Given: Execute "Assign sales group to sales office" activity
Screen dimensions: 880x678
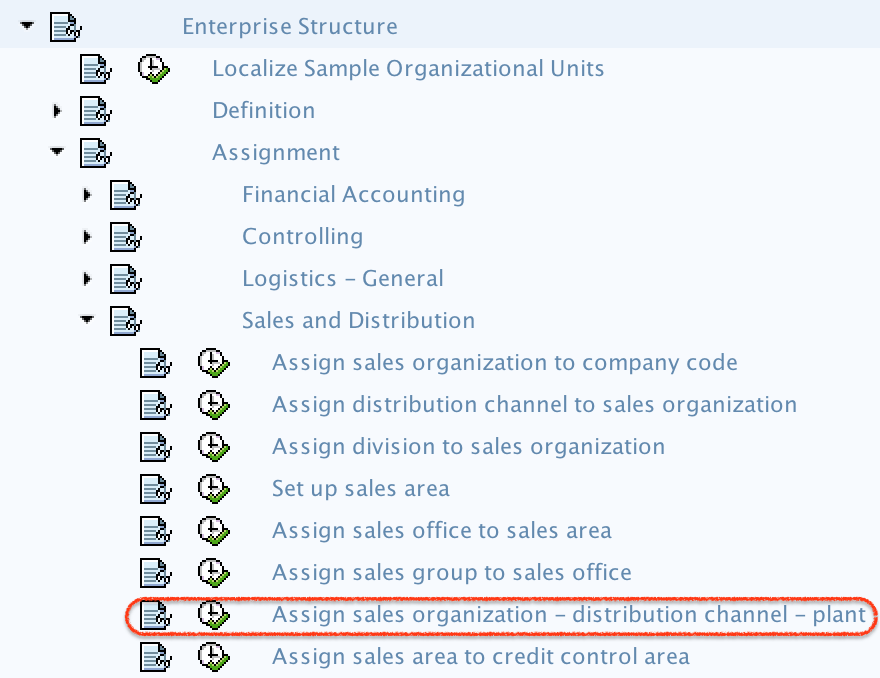Looking at the screenshot, I should (213, 573).
